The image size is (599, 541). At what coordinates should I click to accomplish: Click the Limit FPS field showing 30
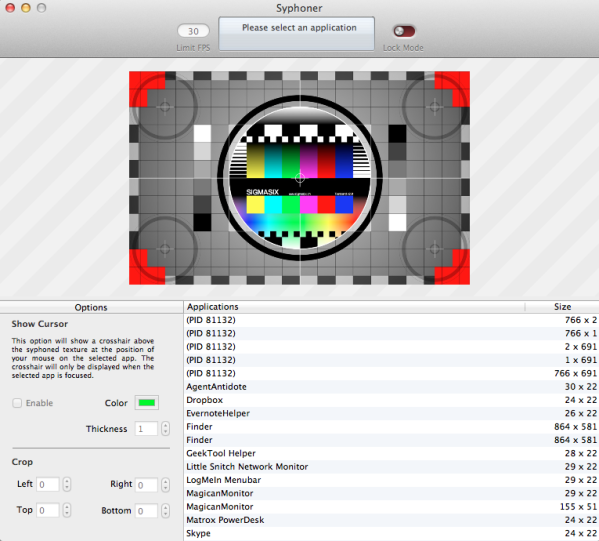(193, 31)
